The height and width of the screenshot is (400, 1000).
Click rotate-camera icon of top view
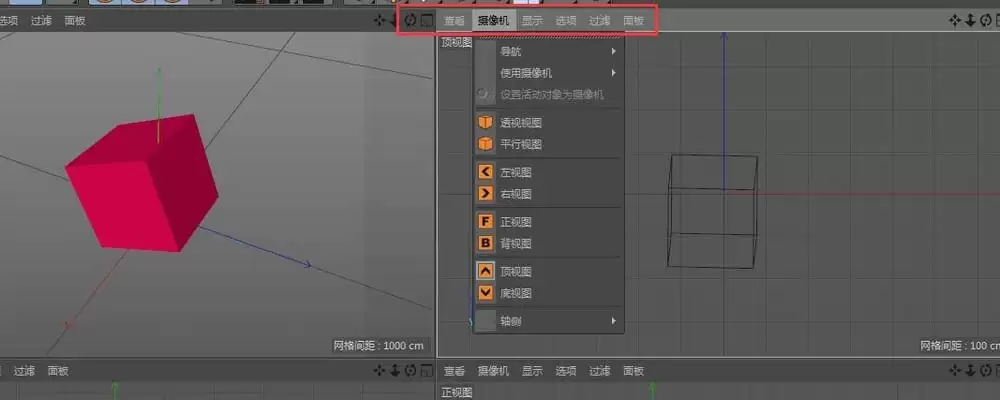(x=985, y=20)
